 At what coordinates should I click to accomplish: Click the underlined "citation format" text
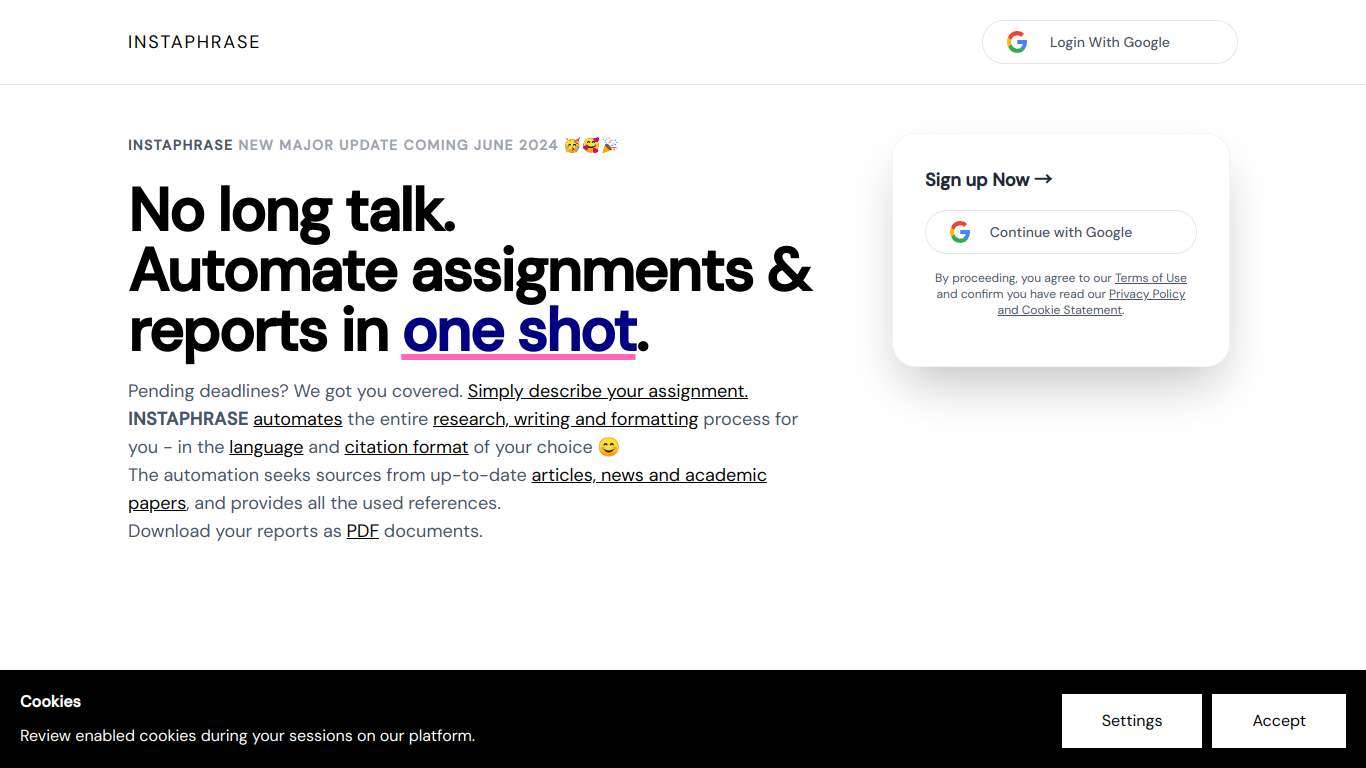406,447
